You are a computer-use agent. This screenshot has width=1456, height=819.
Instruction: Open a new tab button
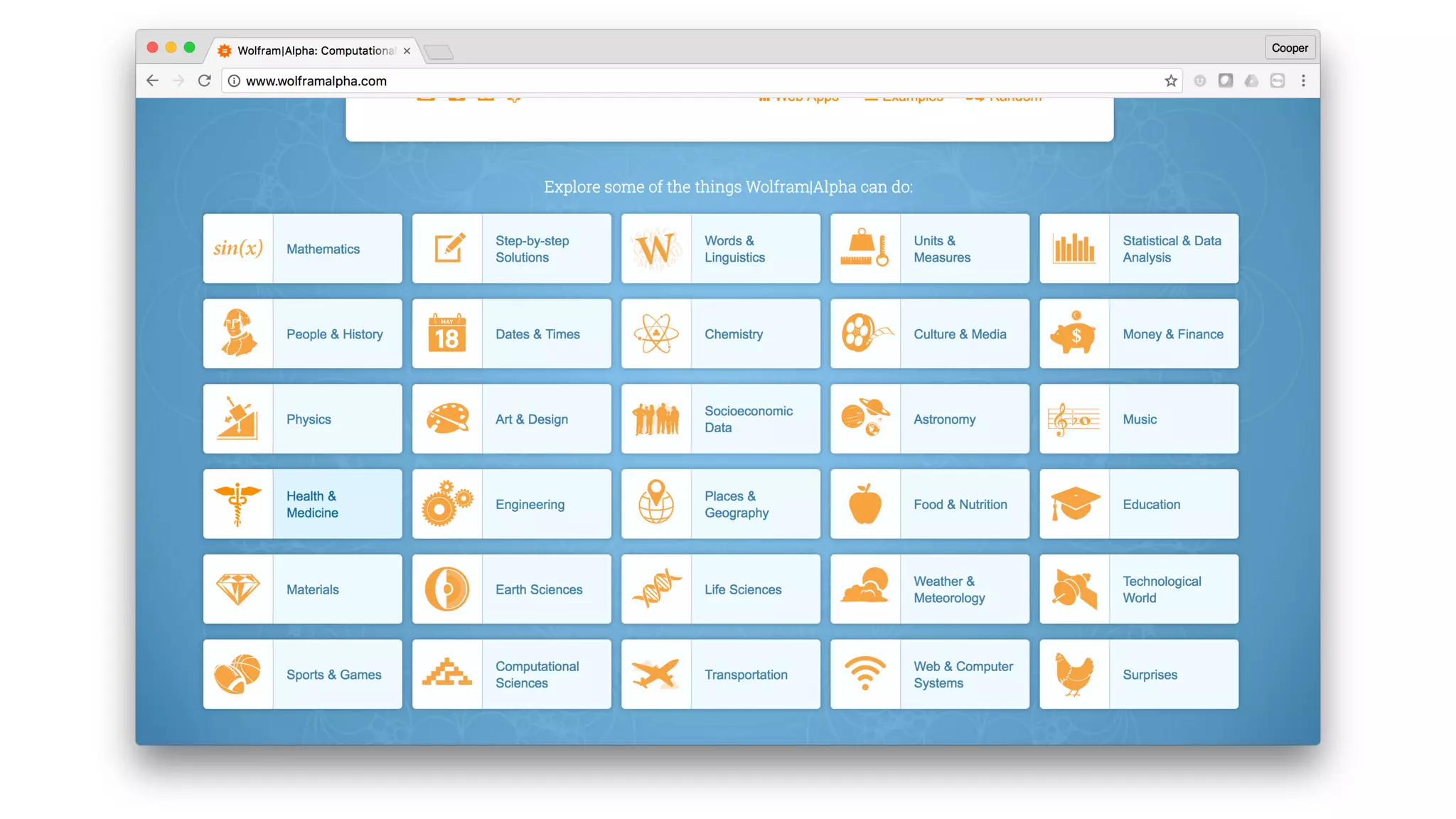tap(439, 51)
